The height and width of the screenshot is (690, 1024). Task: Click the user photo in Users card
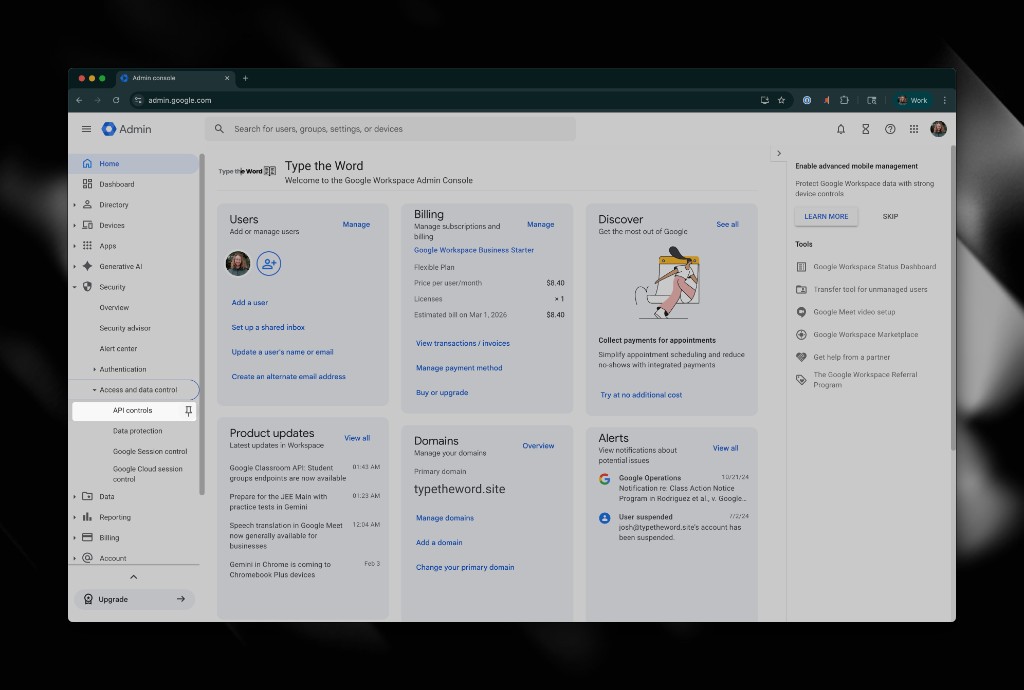pyautogui.click(x=238, y=264)
